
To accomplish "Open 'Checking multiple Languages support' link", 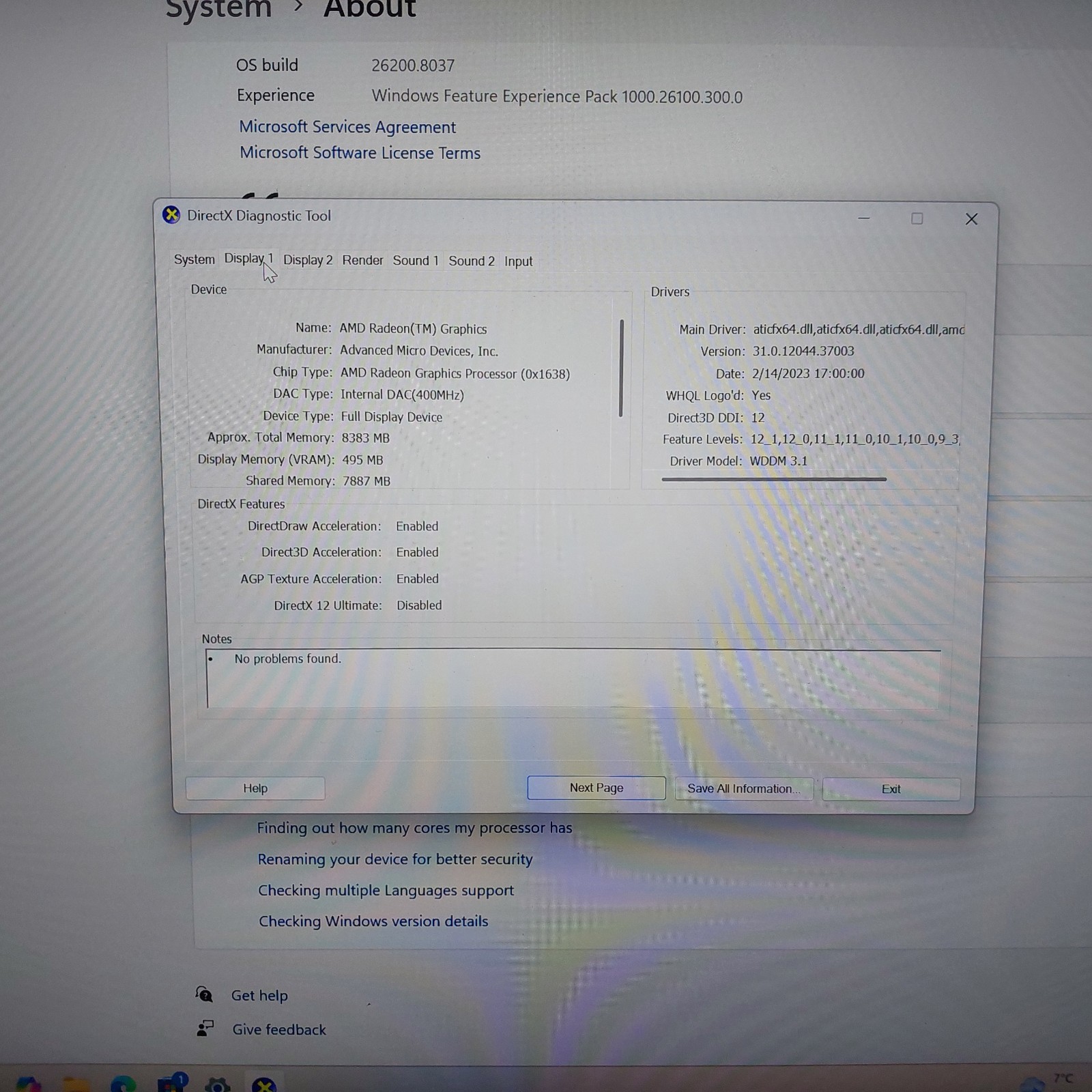I will [386, 891].
